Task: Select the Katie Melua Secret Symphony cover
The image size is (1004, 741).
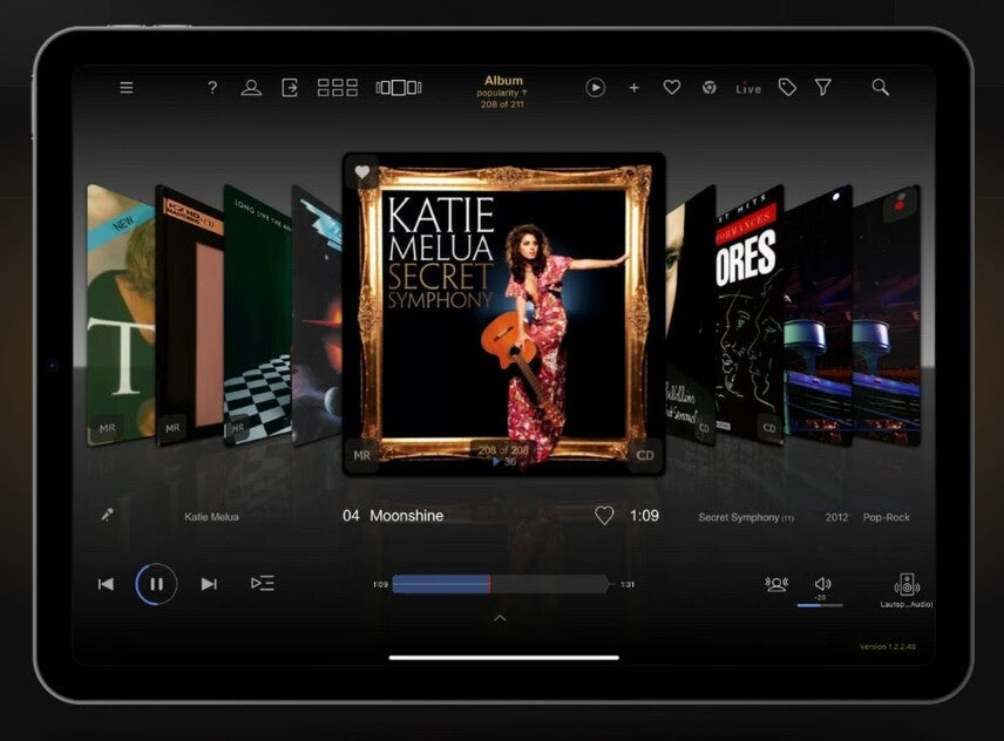Action: pyautogui.click(x=504, y=314)
